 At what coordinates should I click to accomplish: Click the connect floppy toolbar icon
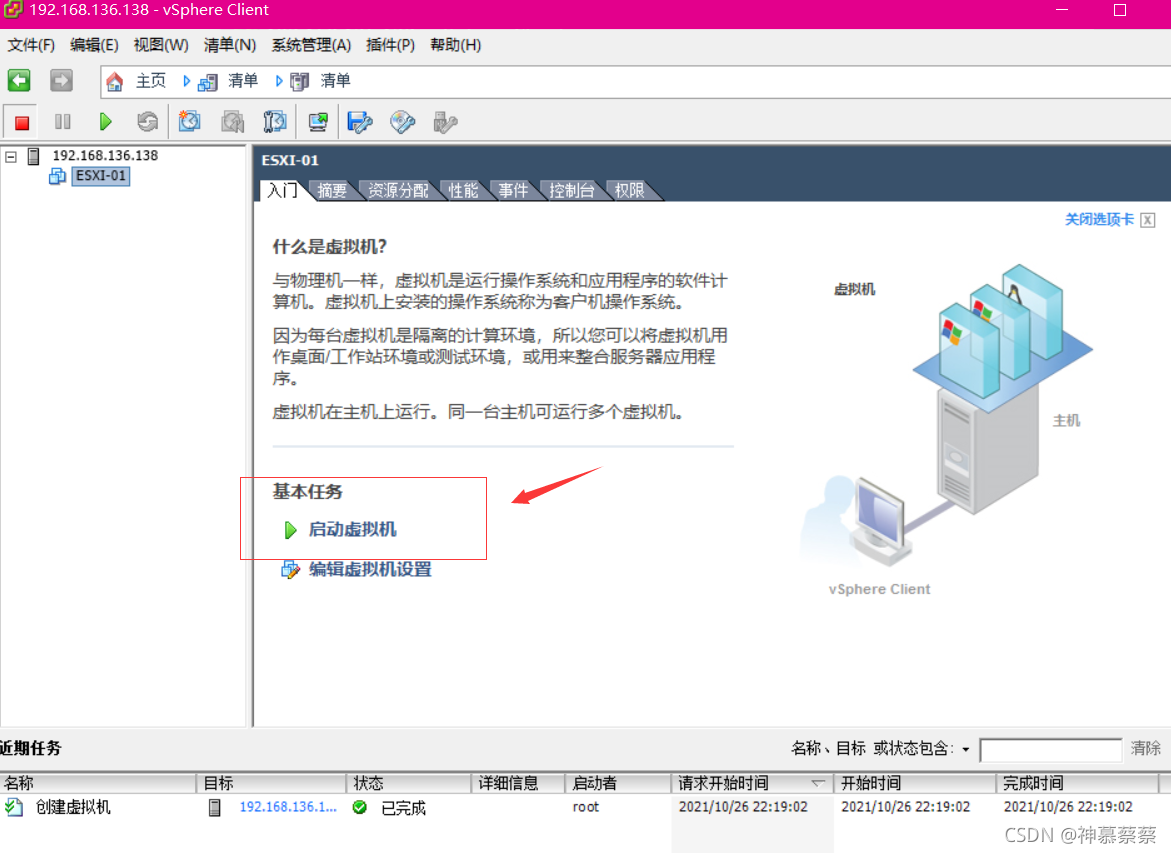point(360,122)
